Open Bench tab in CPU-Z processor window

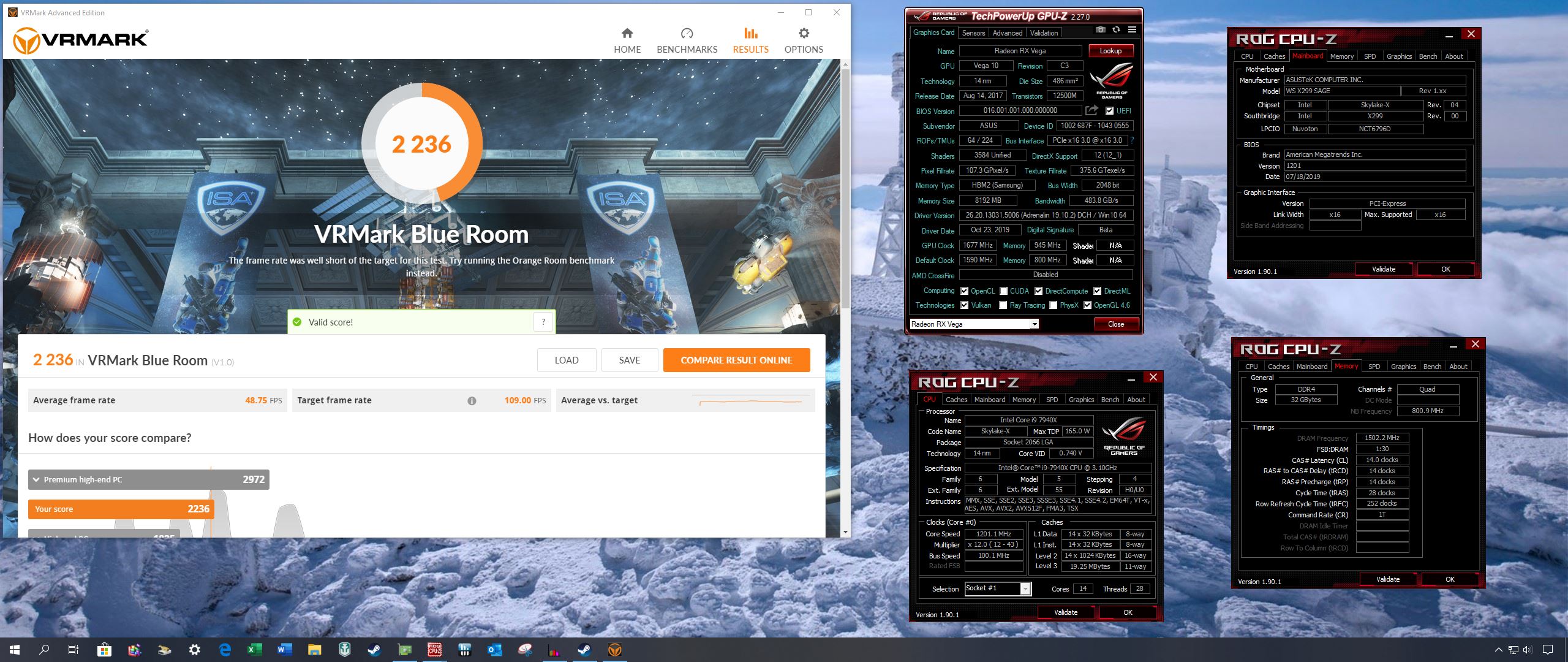coord(1110,400)
